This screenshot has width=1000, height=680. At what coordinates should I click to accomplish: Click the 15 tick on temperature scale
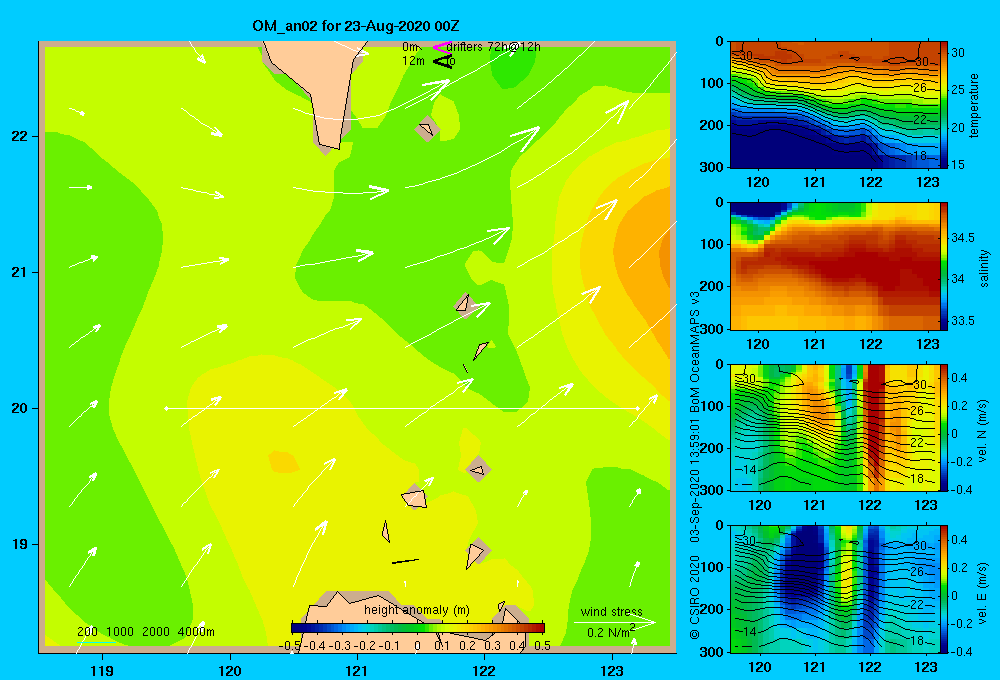(x=958, y=165)
